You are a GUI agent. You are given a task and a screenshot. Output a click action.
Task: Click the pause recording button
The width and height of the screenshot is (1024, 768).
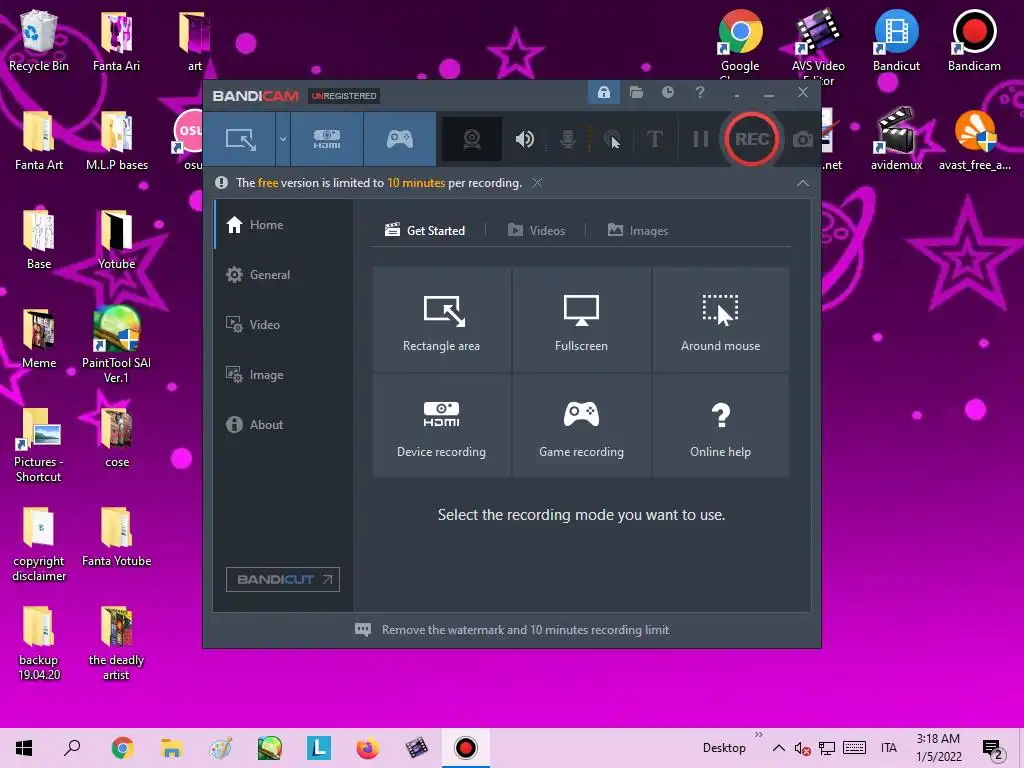click(701, 139)
